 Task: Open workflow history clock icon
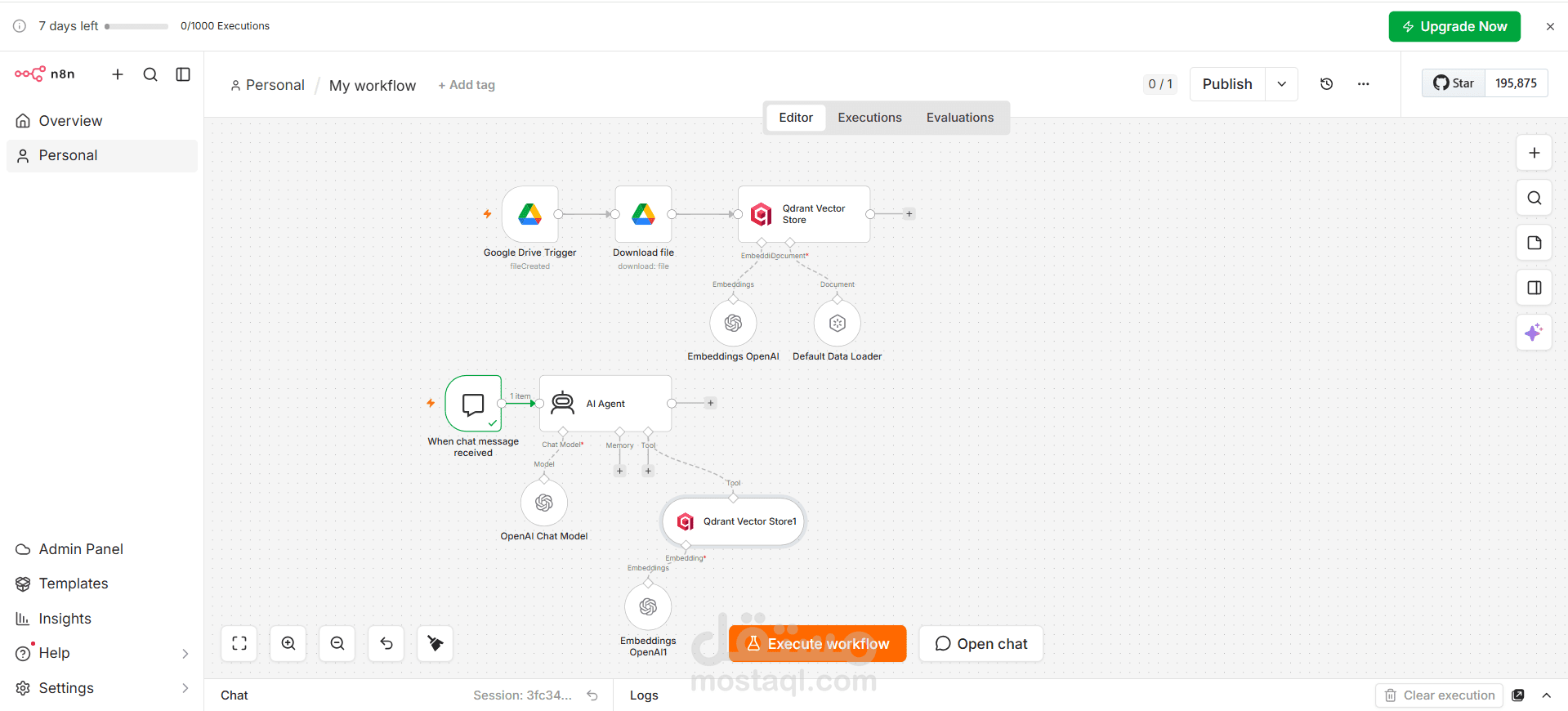(1327, 84)
